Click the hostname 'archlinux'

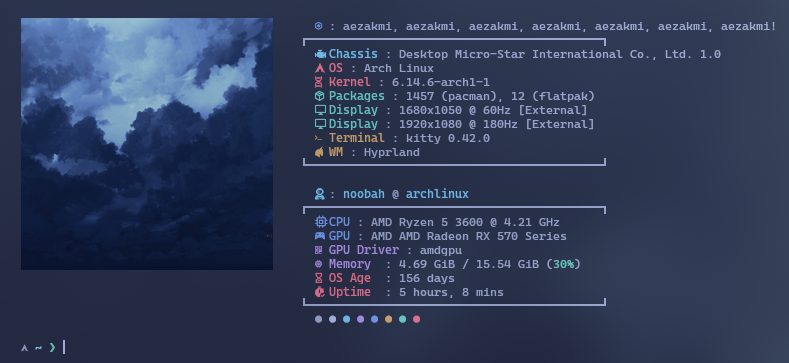coord(437,194)
